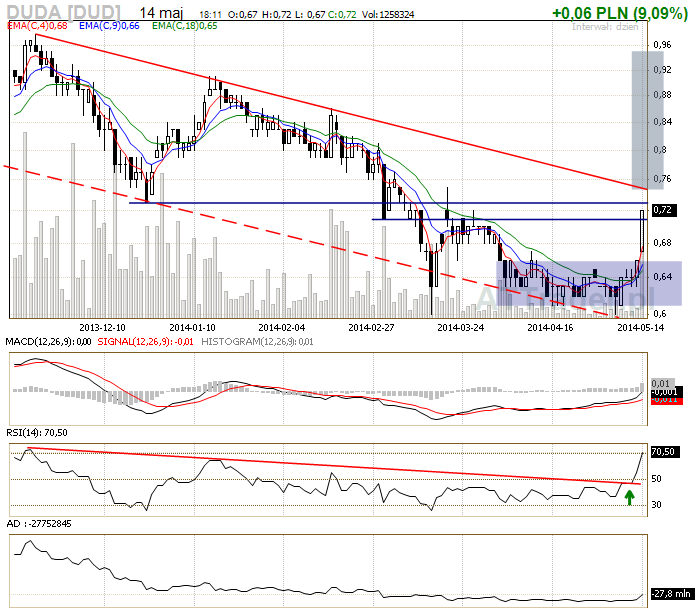Click the MACD(12,26,9): 0,00 label
The height and width of the screenshot is (613, 700).
[x=48, y=342]
